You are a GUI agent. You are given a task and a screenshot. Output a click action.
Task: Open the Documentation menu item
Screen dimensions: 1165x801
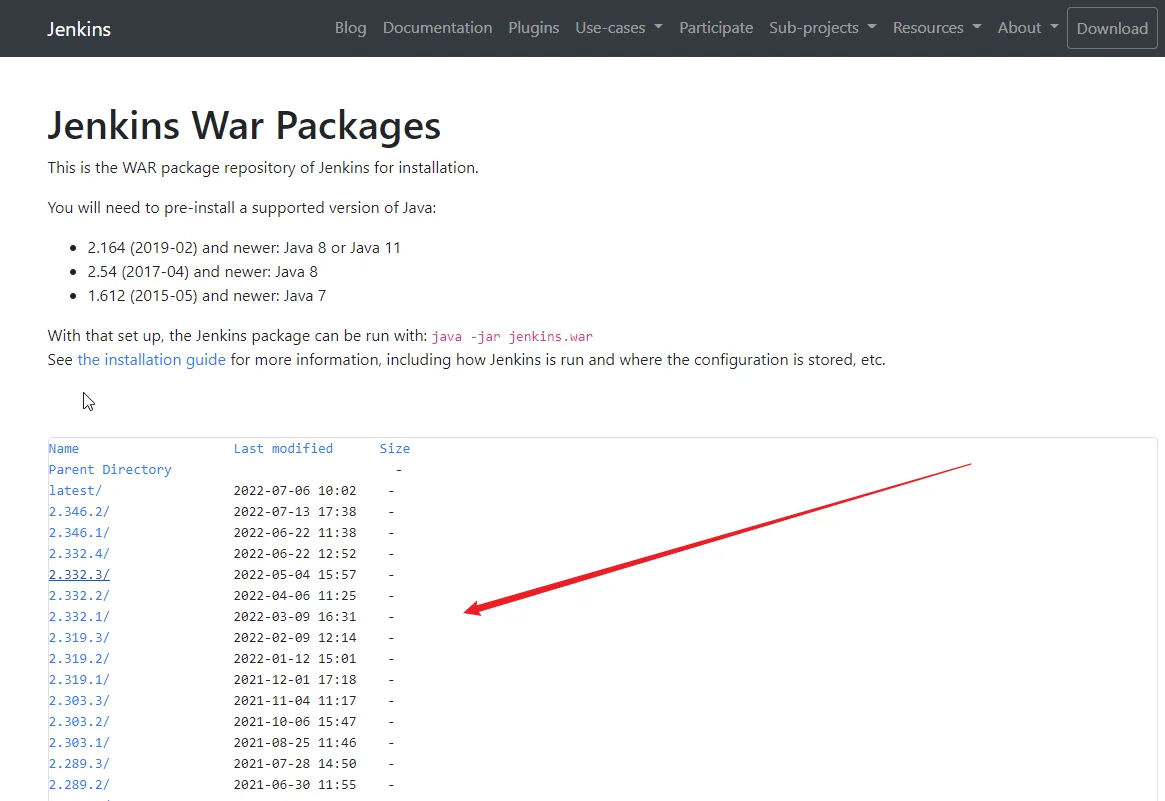[438, 28]
